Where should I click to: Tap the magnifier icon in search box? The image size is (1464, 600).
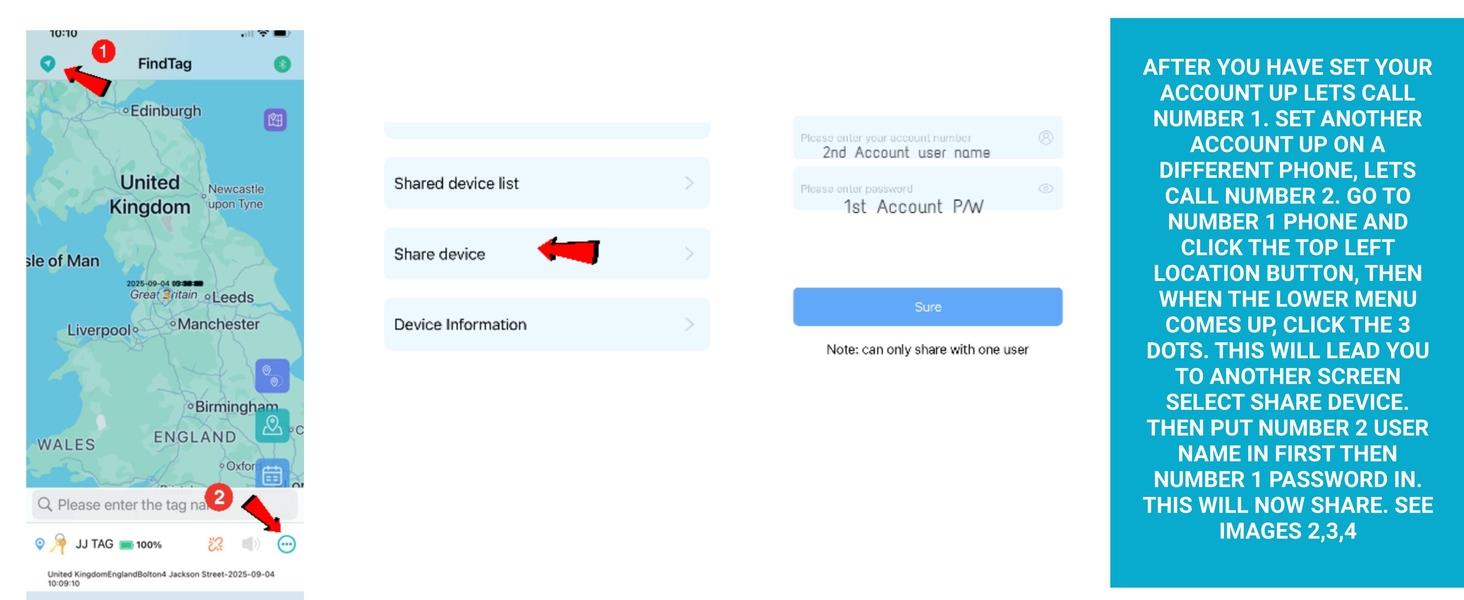[45, 505]
